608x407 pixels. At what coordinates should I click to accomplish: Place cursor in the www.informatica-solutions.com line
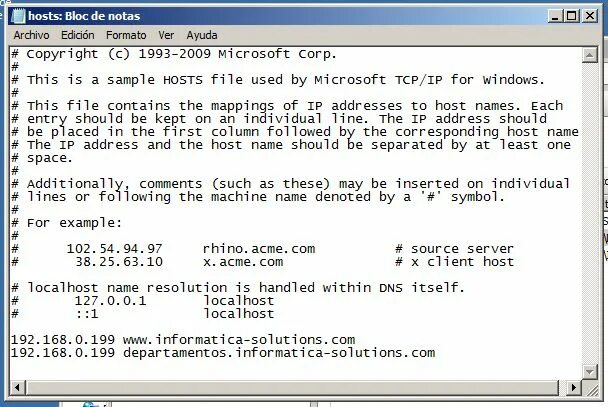pos(183,340)
